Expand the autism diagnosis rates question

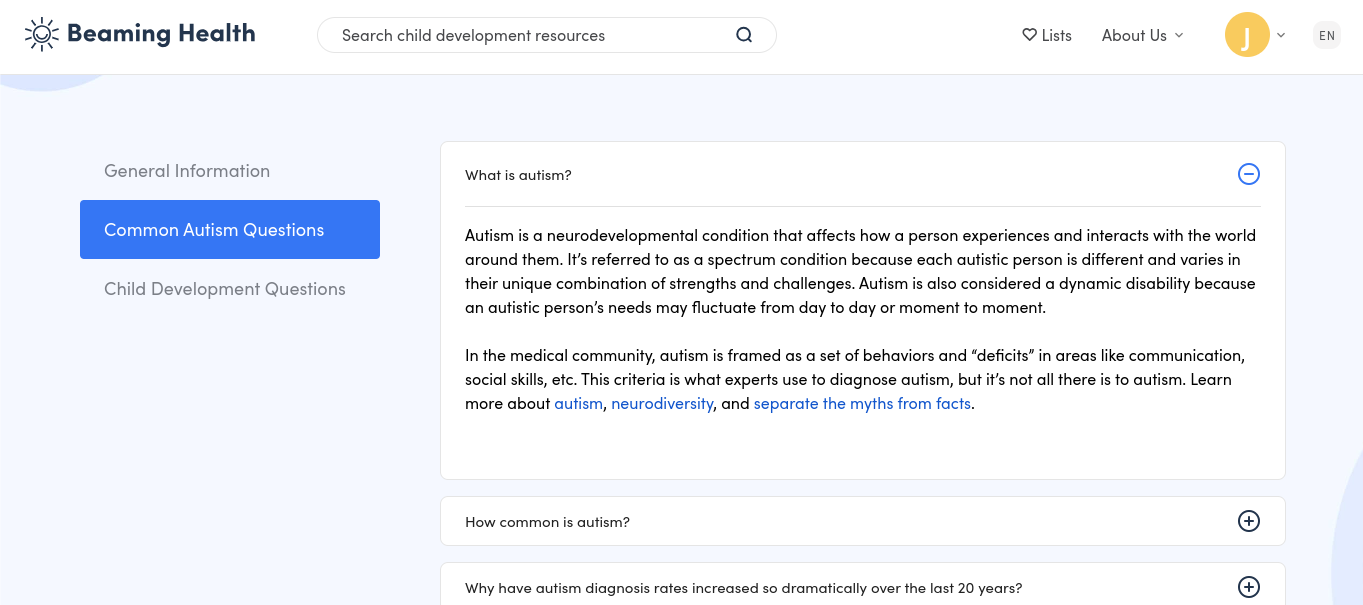click(743, 588)
